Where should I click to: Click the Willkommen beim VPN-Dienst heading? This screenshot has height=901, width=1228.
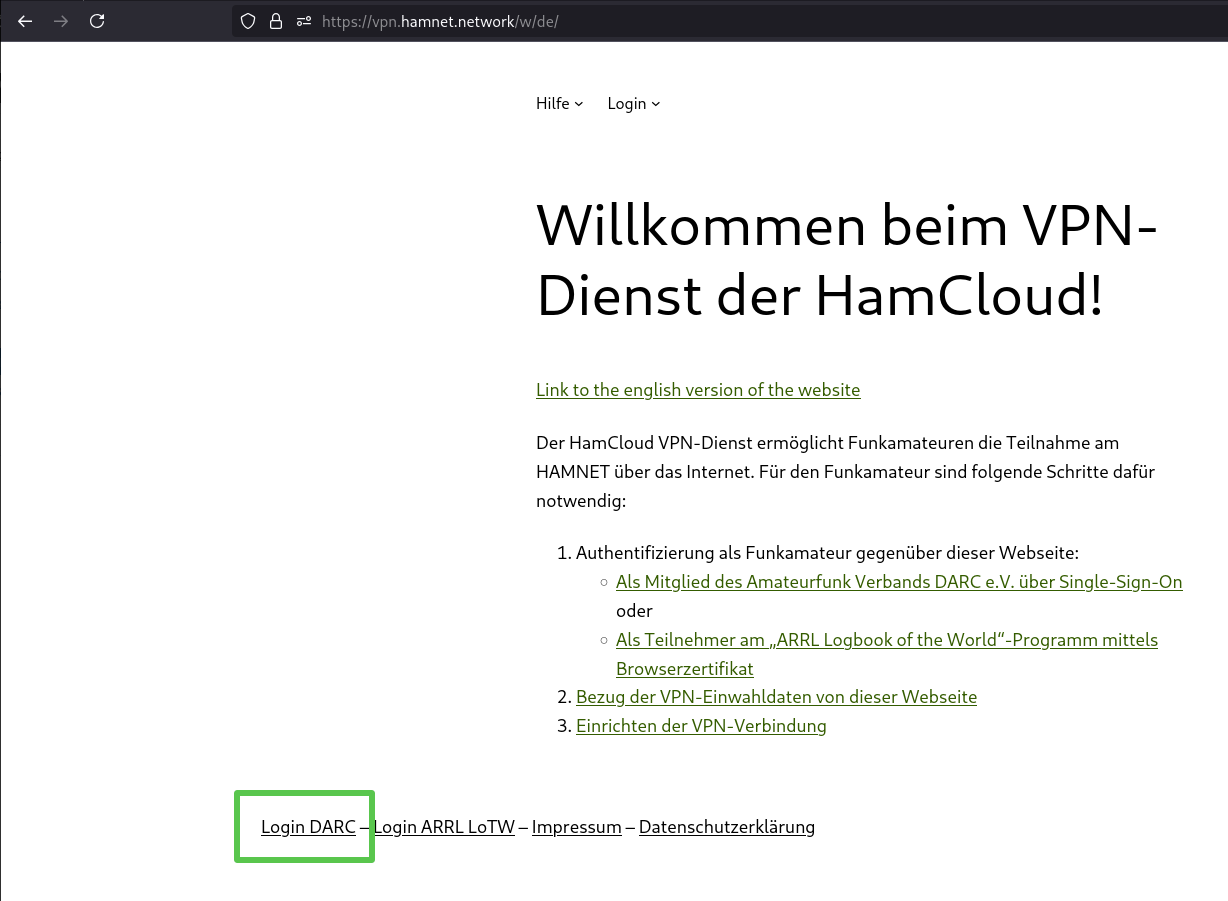click(x=847, y=261)
